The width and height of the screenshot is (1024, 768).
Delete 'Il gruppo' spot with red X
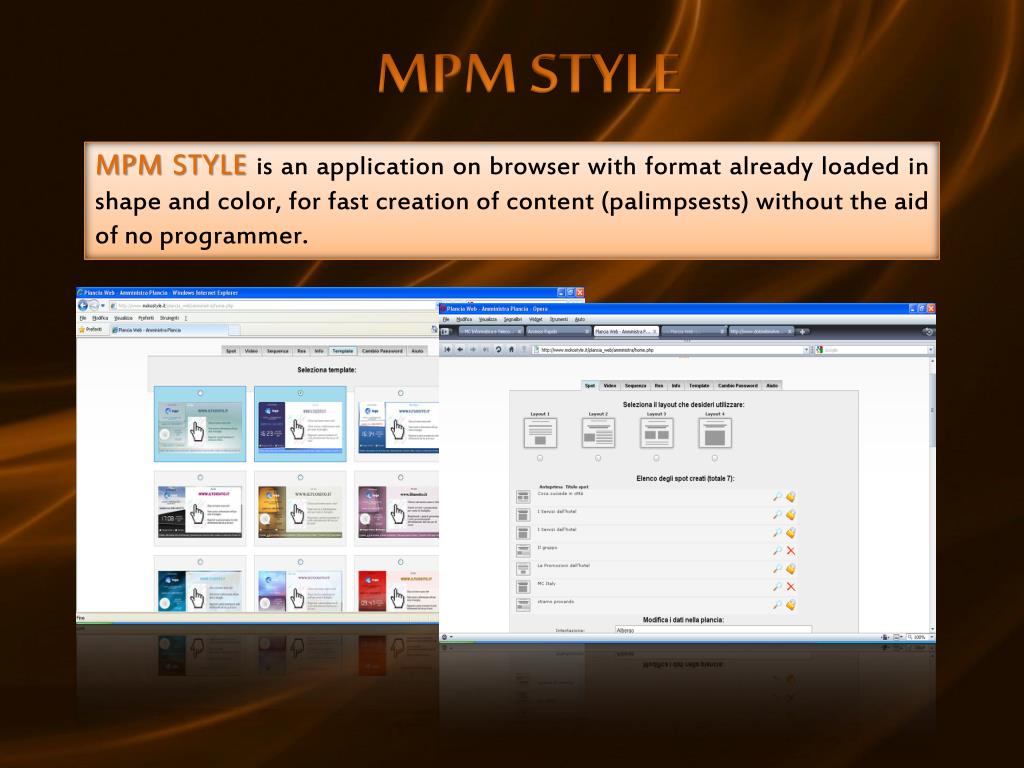coord(791,551)
